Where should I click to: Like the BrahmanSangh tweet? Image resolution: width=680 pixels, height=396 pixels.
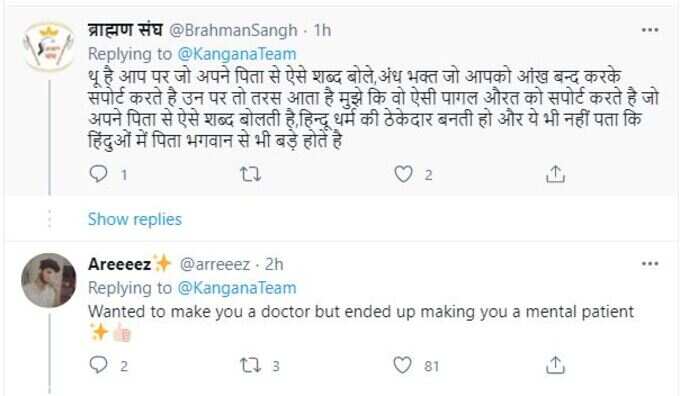(403, 174)
